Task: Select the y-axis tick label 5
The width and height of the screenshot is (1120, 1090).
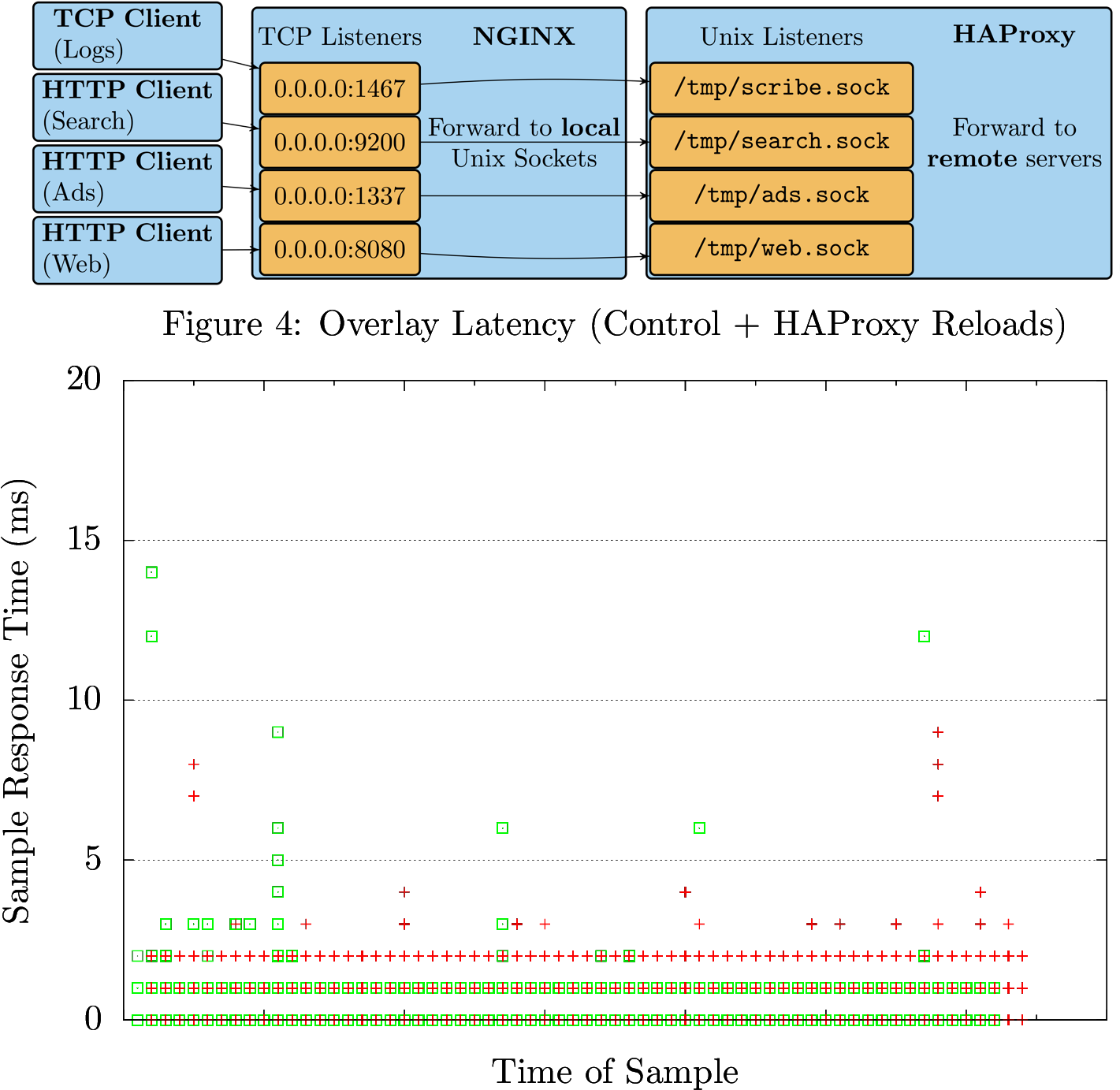Action: [x=94, y=859]
